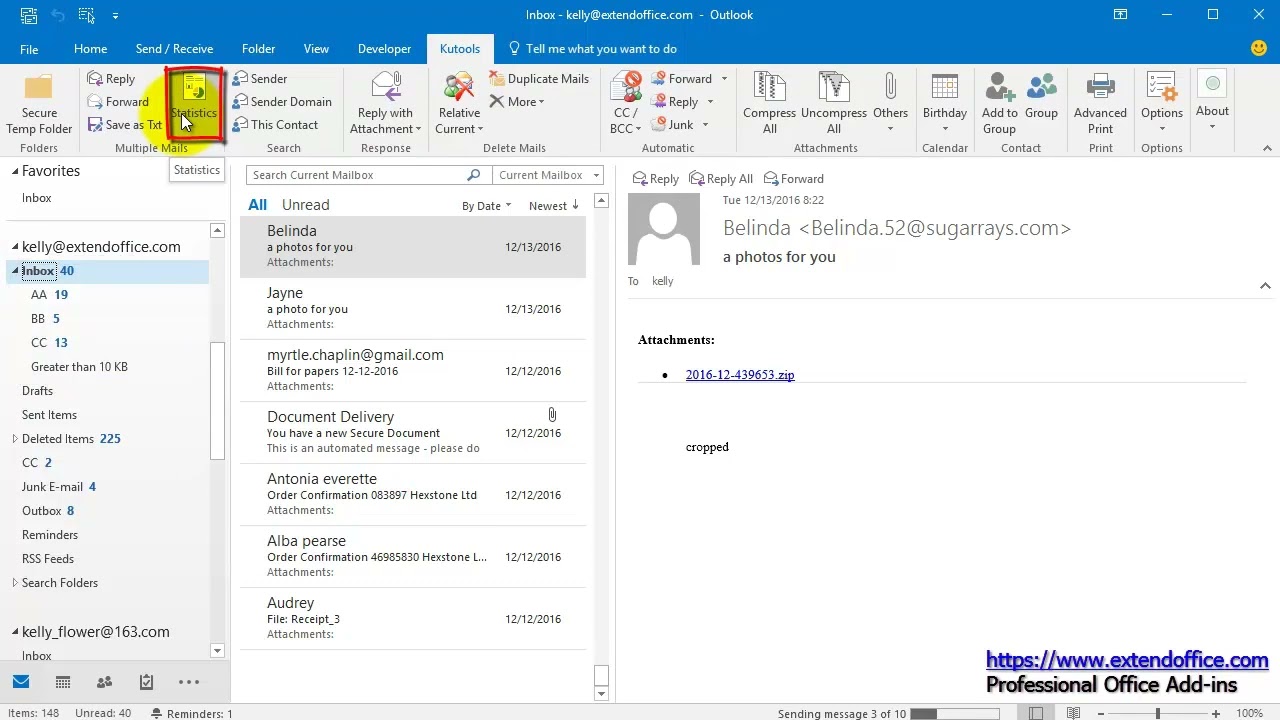Open the Birthday calendar tool
This screenshot has width=1280, height=720.
[944, 104]
